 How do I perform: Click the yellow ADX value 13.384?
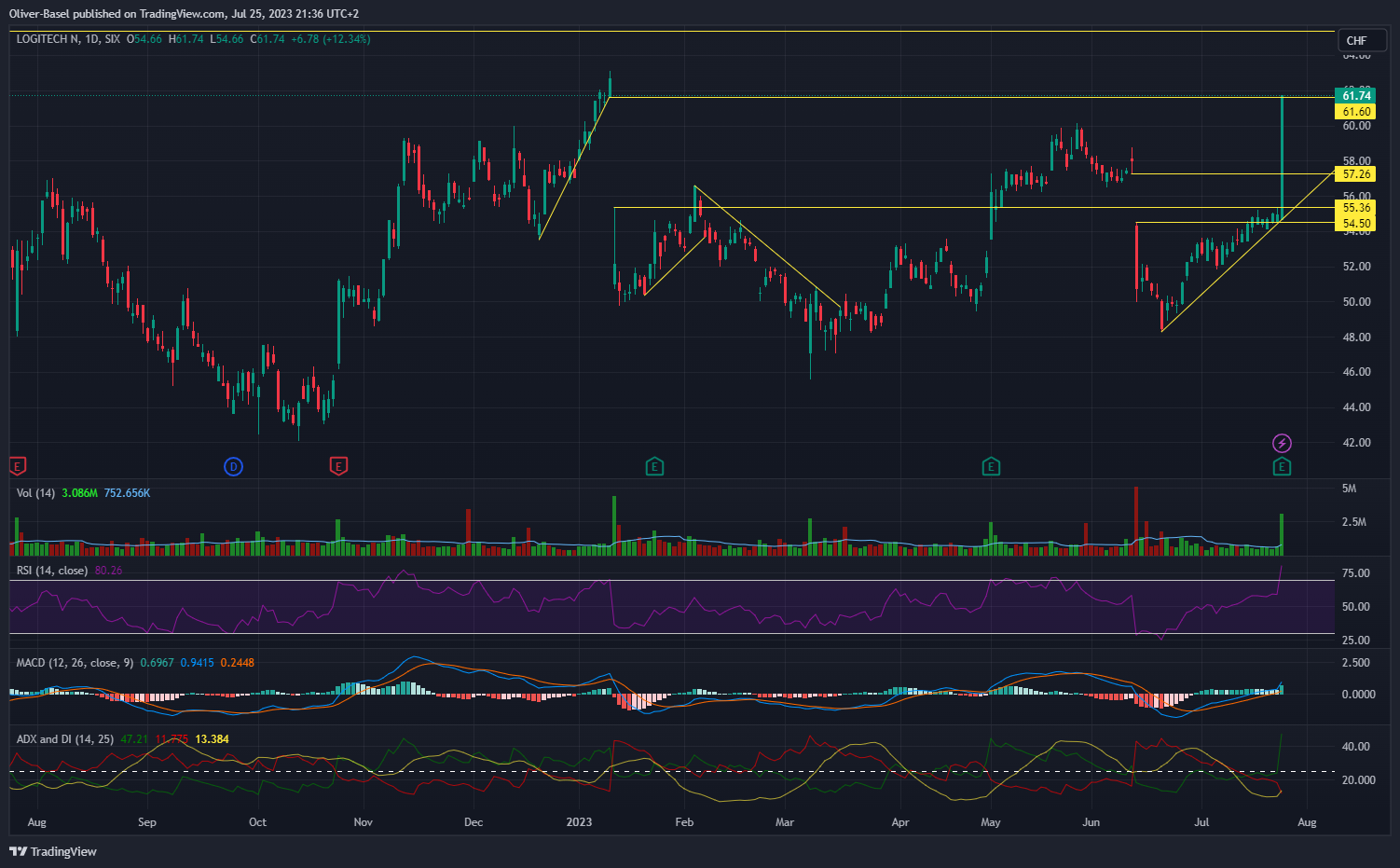pyautogui.click(x=213, y=738)
